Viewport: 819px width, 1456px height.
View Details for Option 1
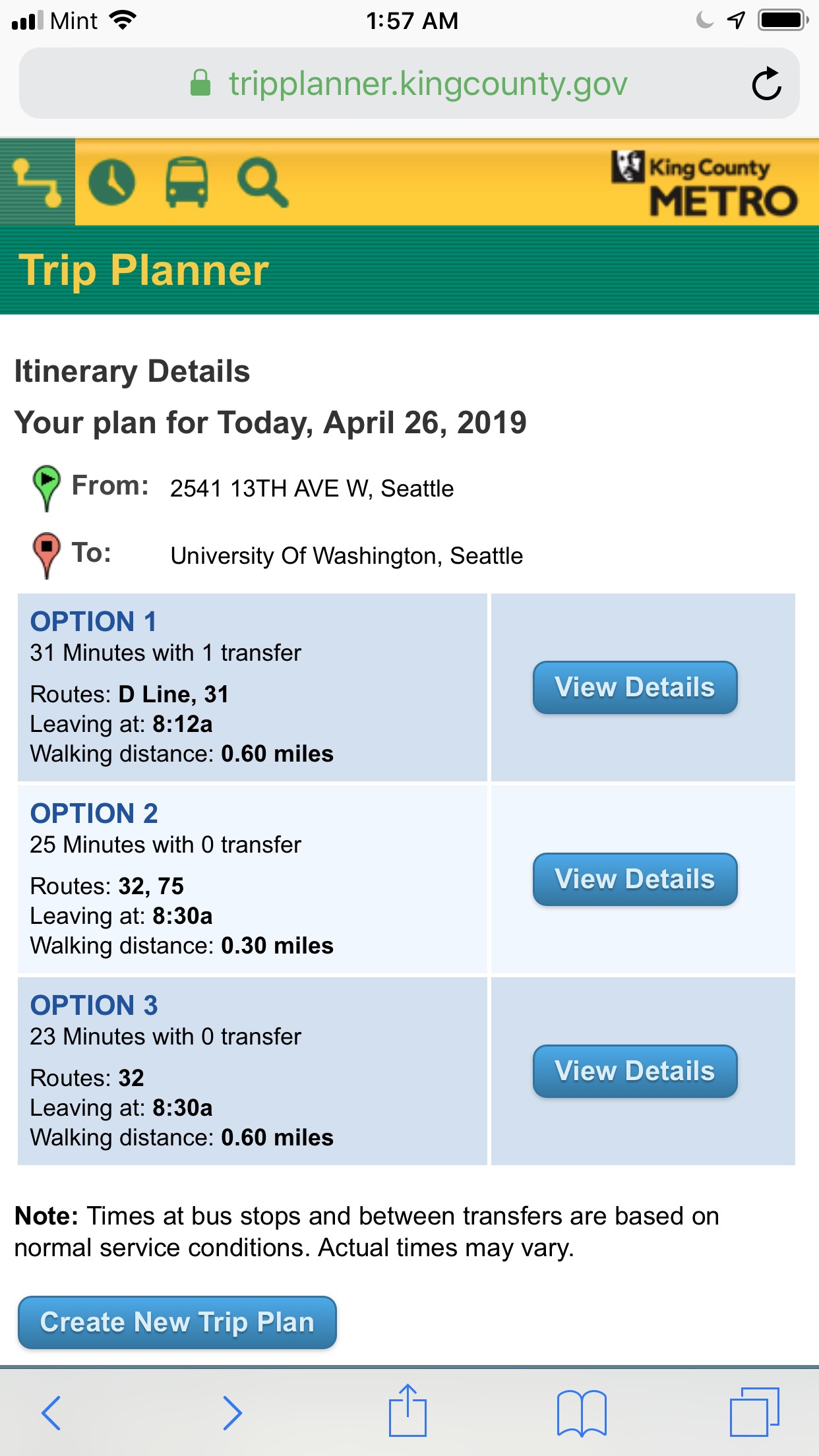click(x=634, y=687)
